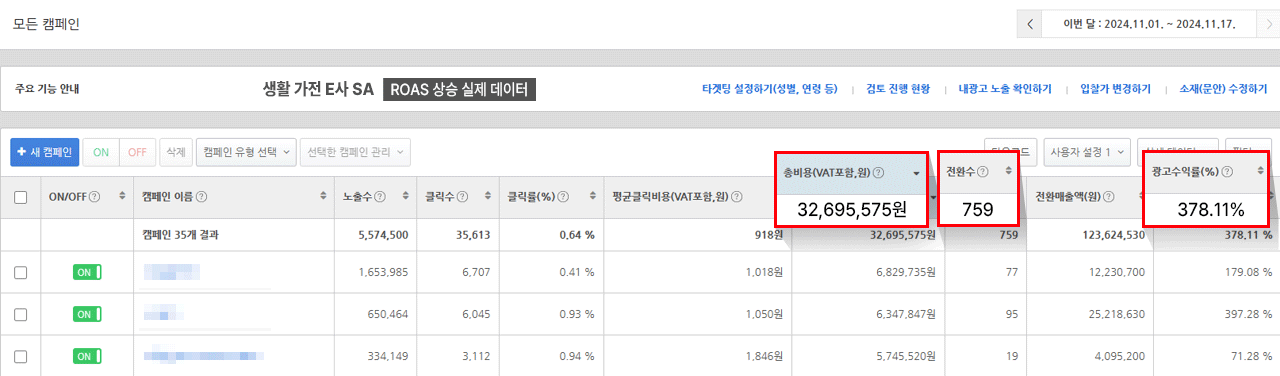Click the 삭제 button
1280x376 pixels.
coord(175,152)
